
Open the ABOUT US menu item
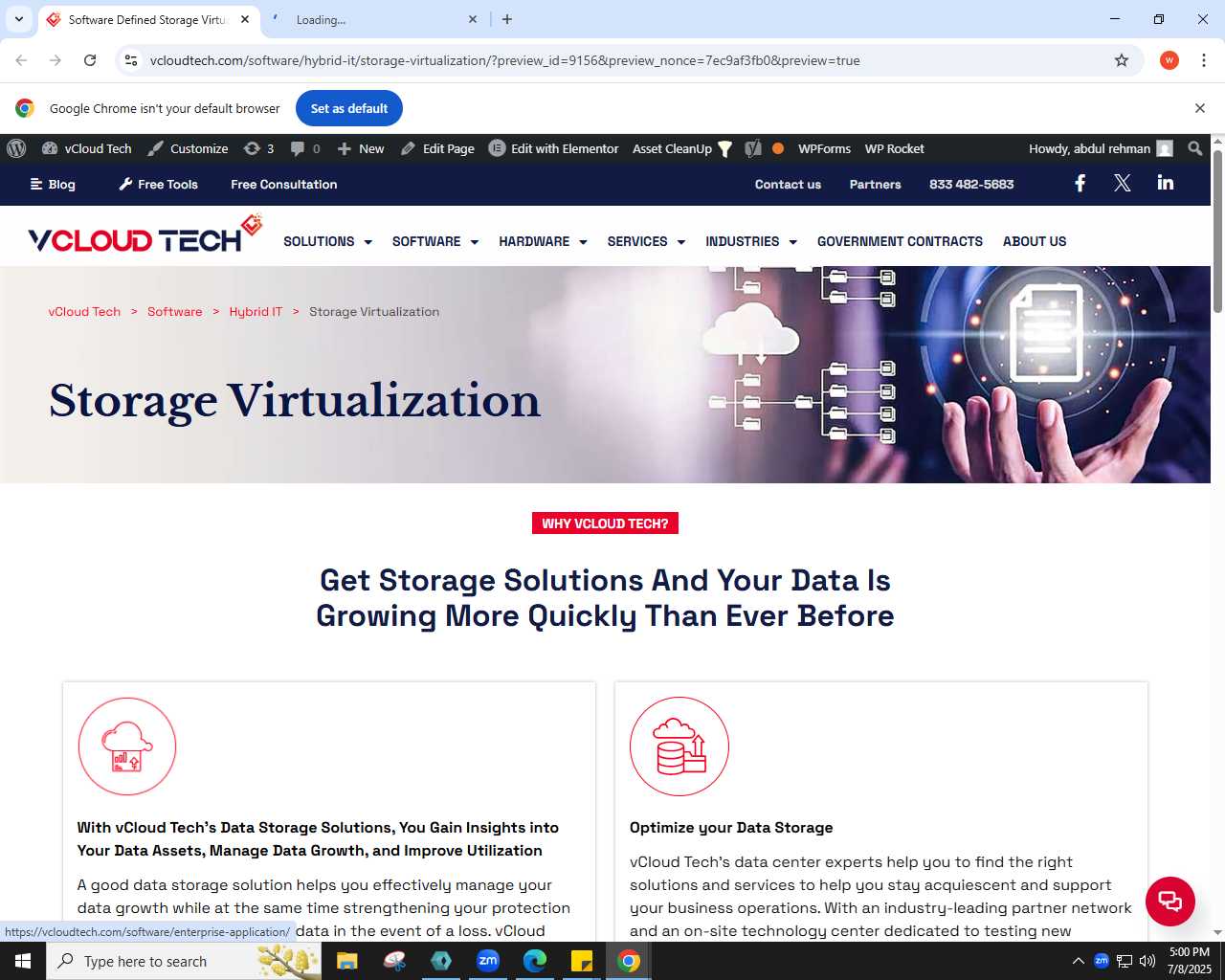pyautogui.click(x=1035, y=241)
